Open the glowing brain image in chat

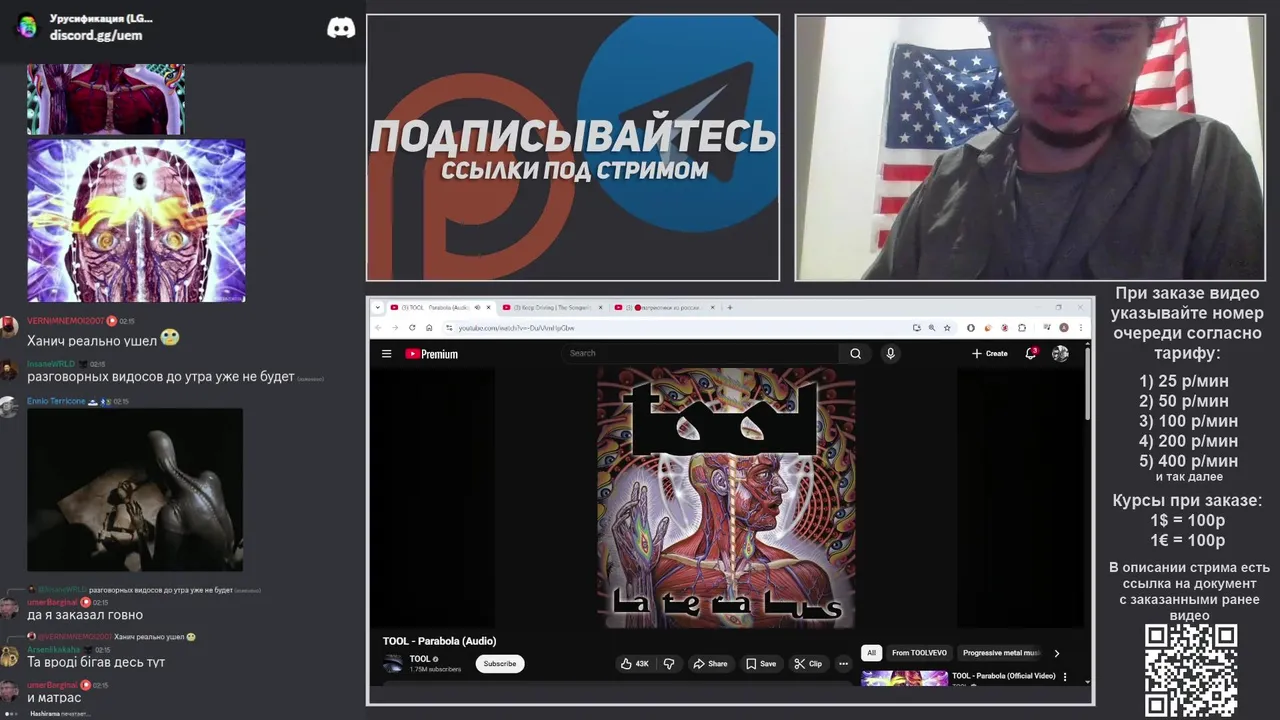[x=136, y=220]
